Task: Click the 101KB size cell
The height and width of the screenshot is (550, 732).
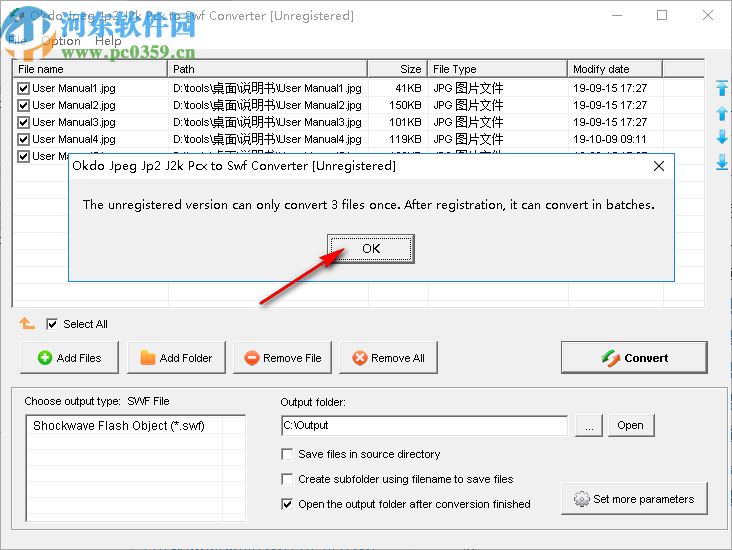Action: (x=405, y=122)
